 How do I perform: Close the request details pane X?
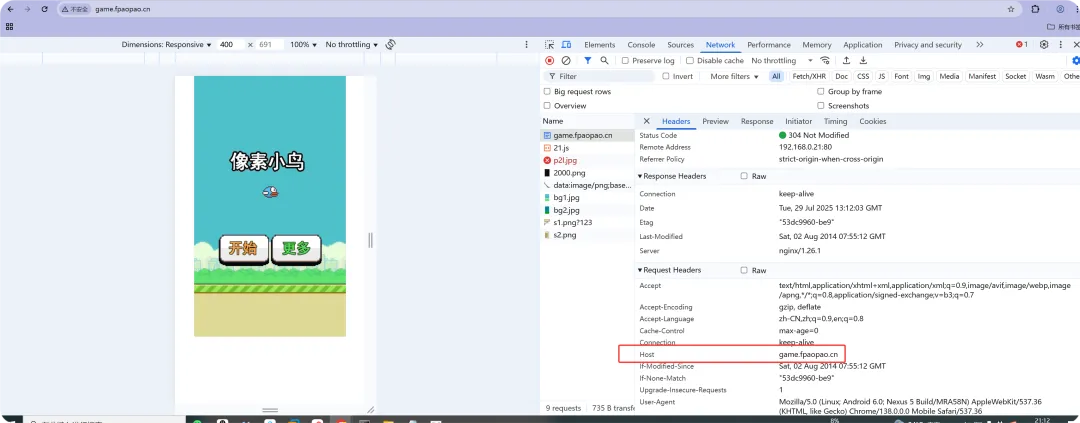pyautogui.click(x=646, y=121)
